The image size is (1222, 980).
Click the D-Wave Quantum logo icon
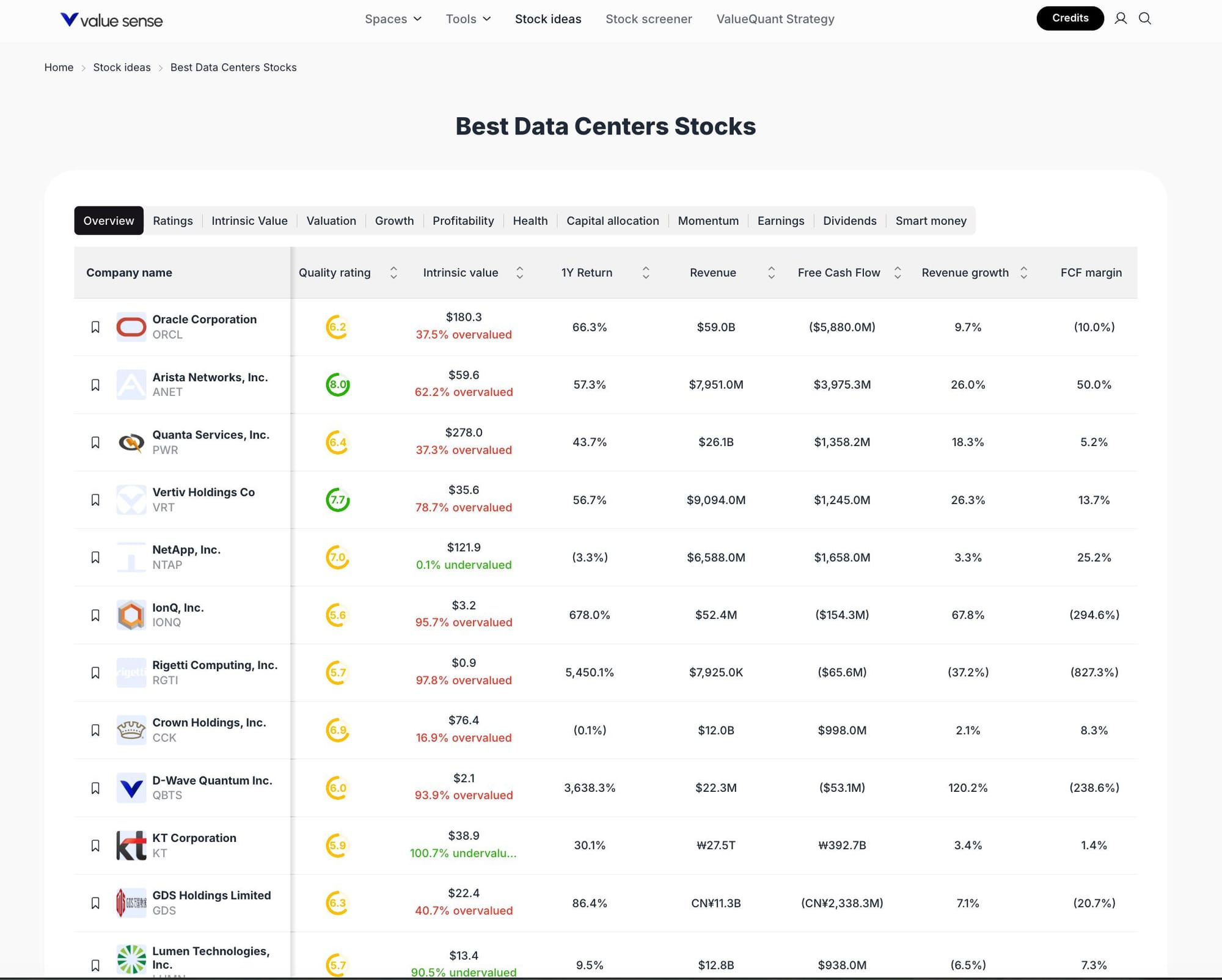click(131, 788)
